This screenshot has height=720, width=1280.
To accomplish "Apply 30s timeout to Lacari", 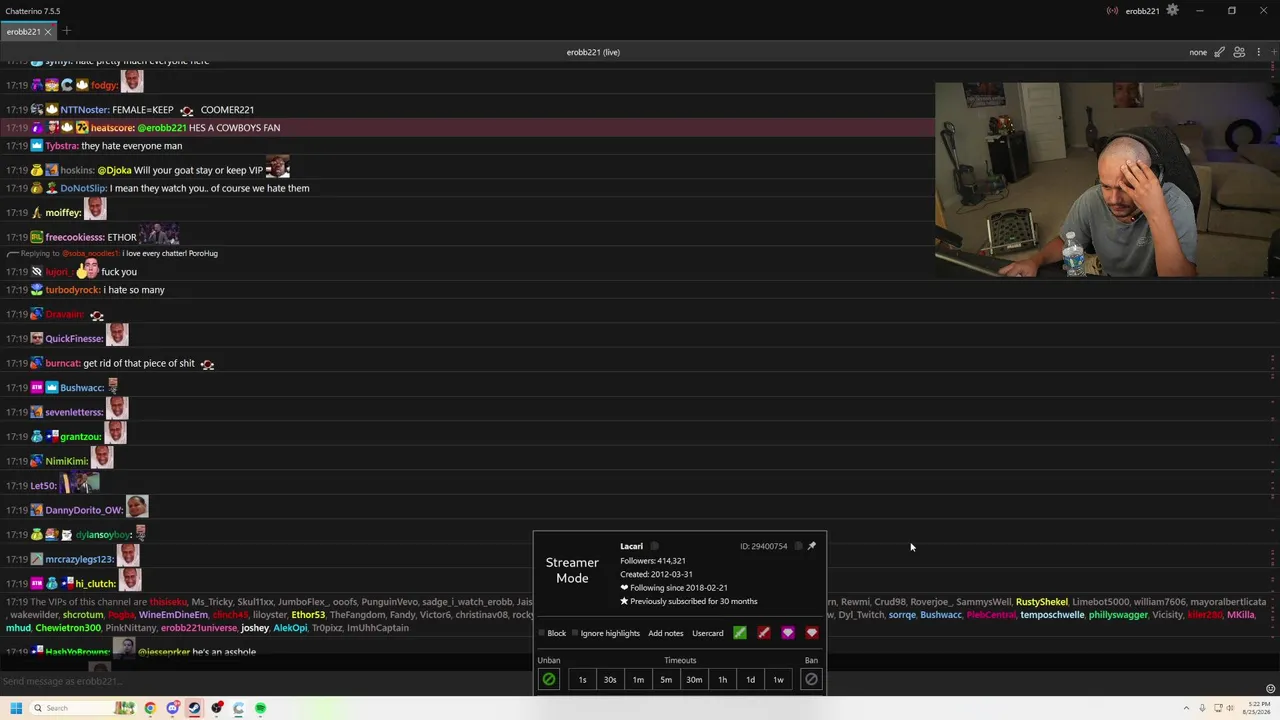I will click(610, 680).
